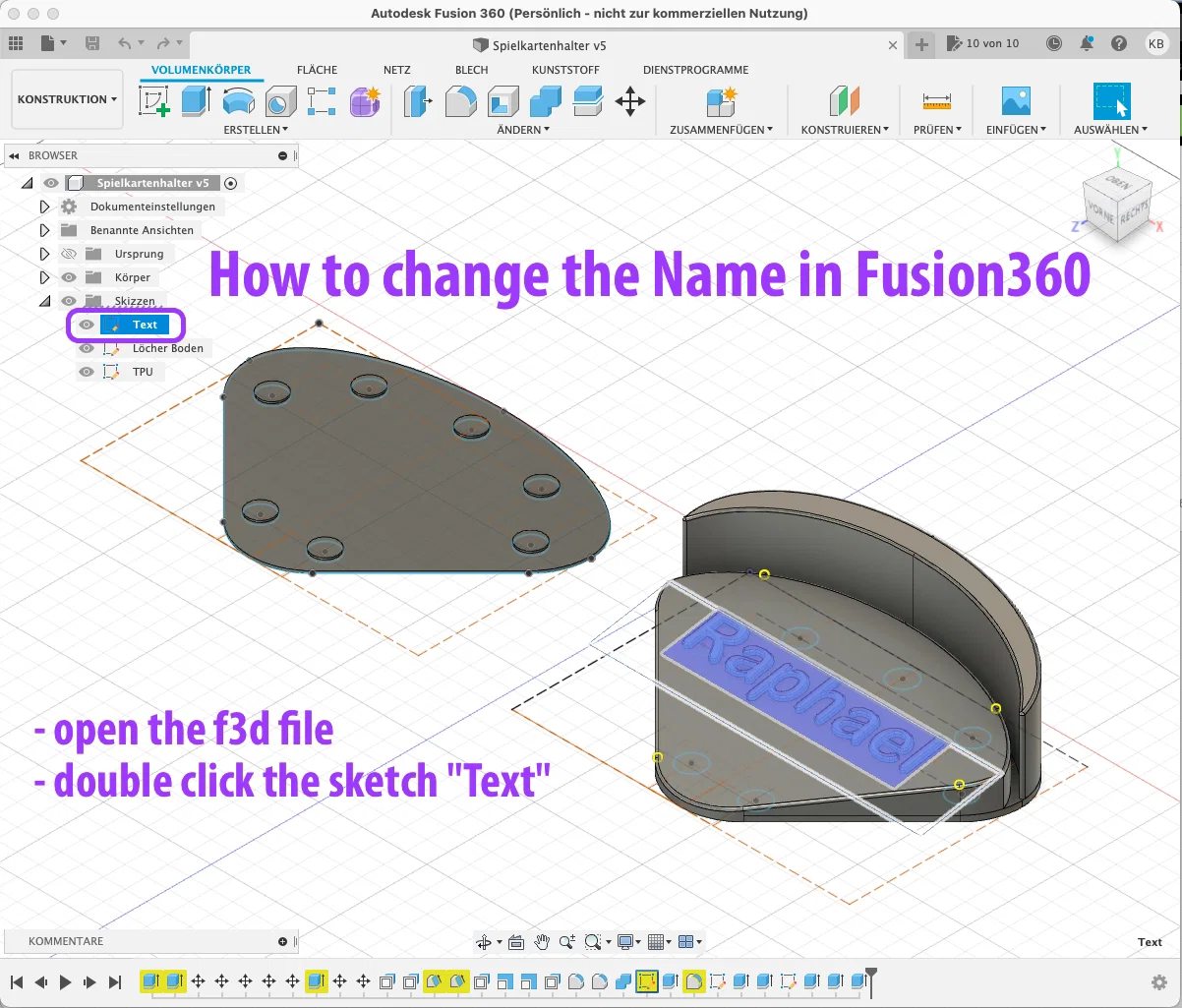Open the ÄNDERN dropdown menu

tap(523, 130)
